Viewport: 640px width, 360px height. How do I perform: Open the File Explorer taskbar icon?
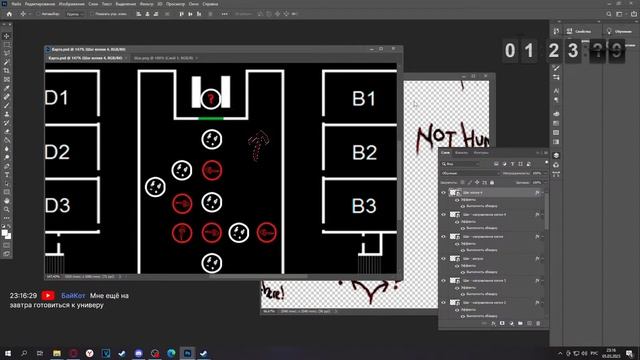click(x=57, y=353)
